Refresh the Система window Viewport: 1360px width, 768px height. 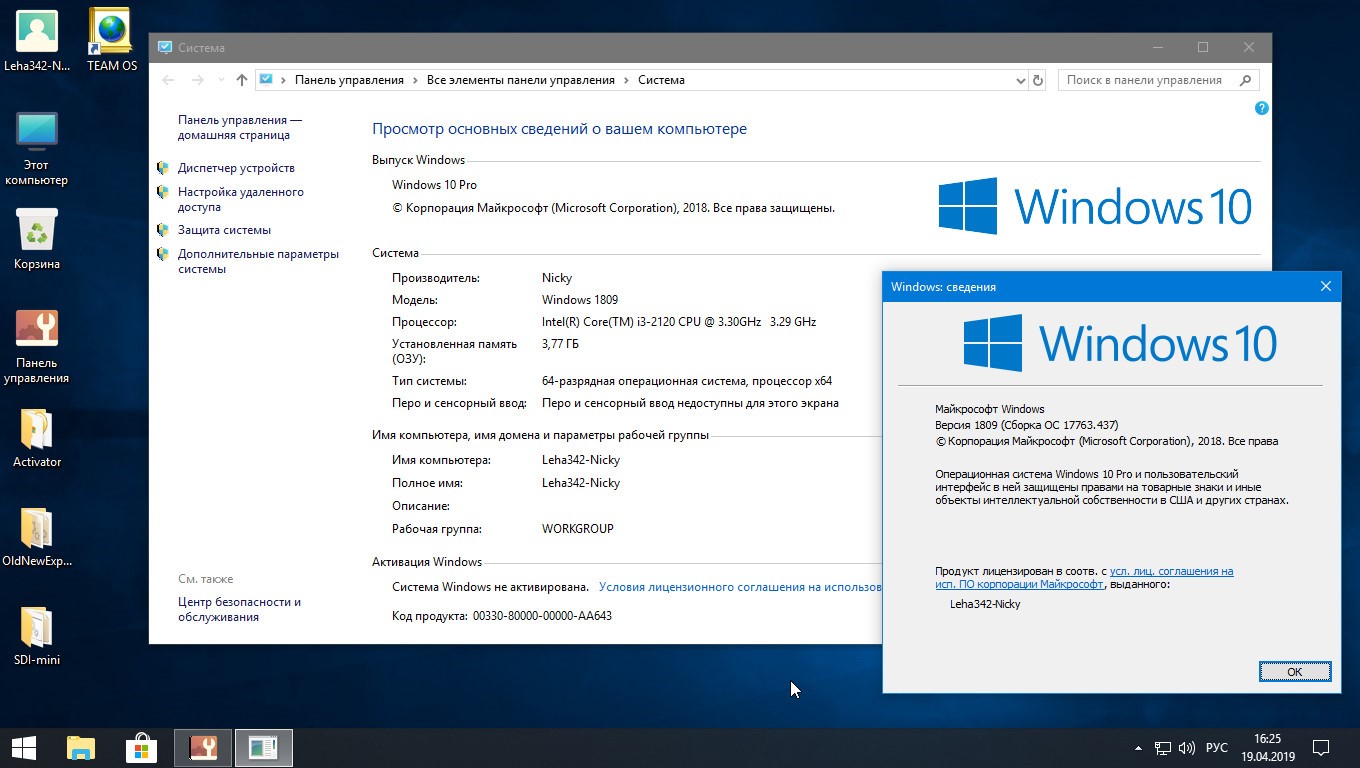point(1037,80)
